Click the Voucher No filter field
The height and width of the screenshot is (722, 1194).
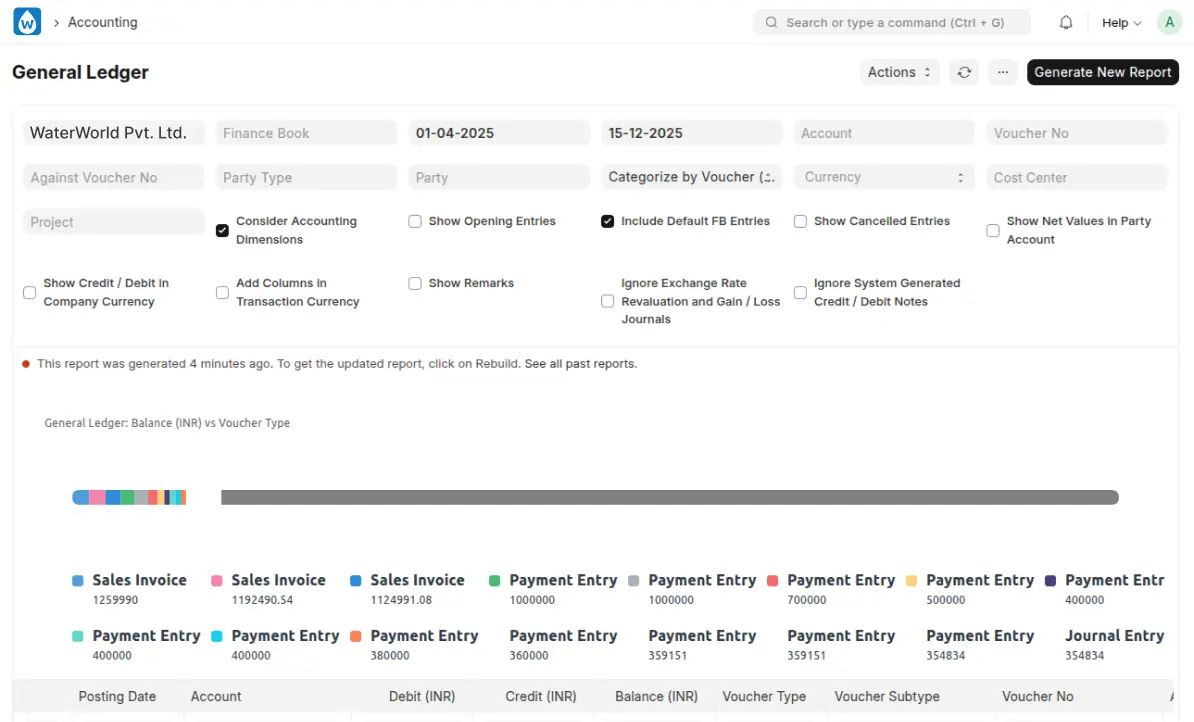[1077, 133]
